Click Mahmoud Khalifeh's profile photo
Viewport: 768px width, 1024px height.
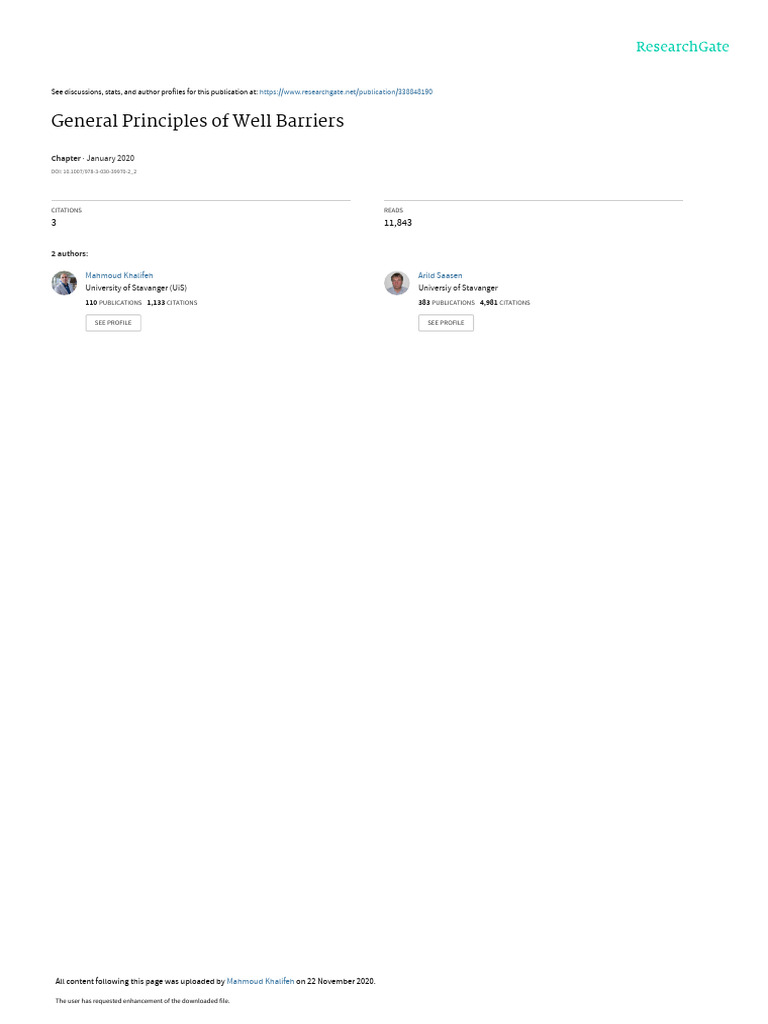(x=64, y=283)
